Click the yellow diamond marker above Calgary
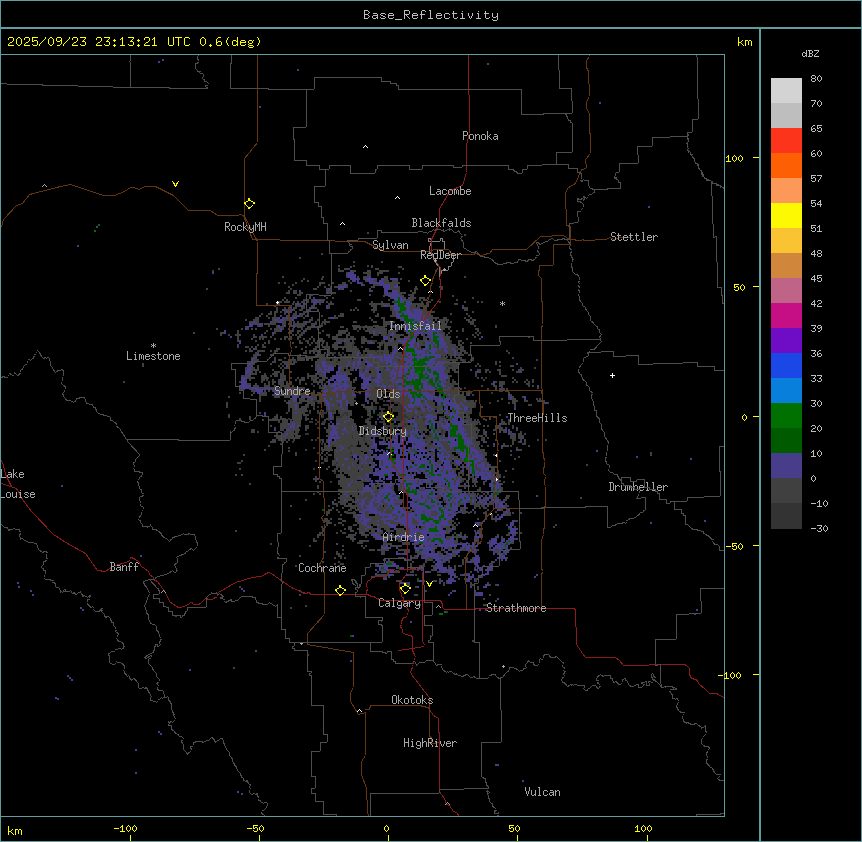Screen dimensions: 862x842 tap(405, 588)
